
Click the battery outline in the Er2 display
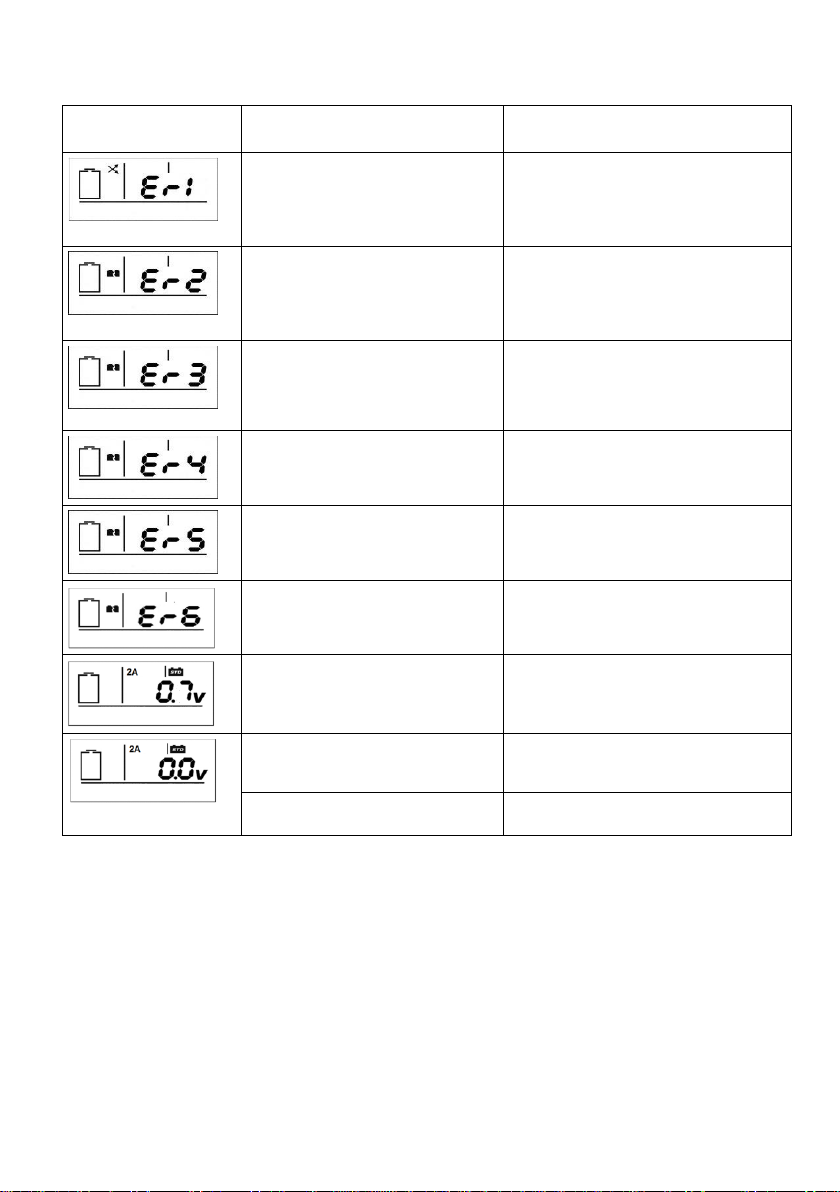click(x=90, y=277)
